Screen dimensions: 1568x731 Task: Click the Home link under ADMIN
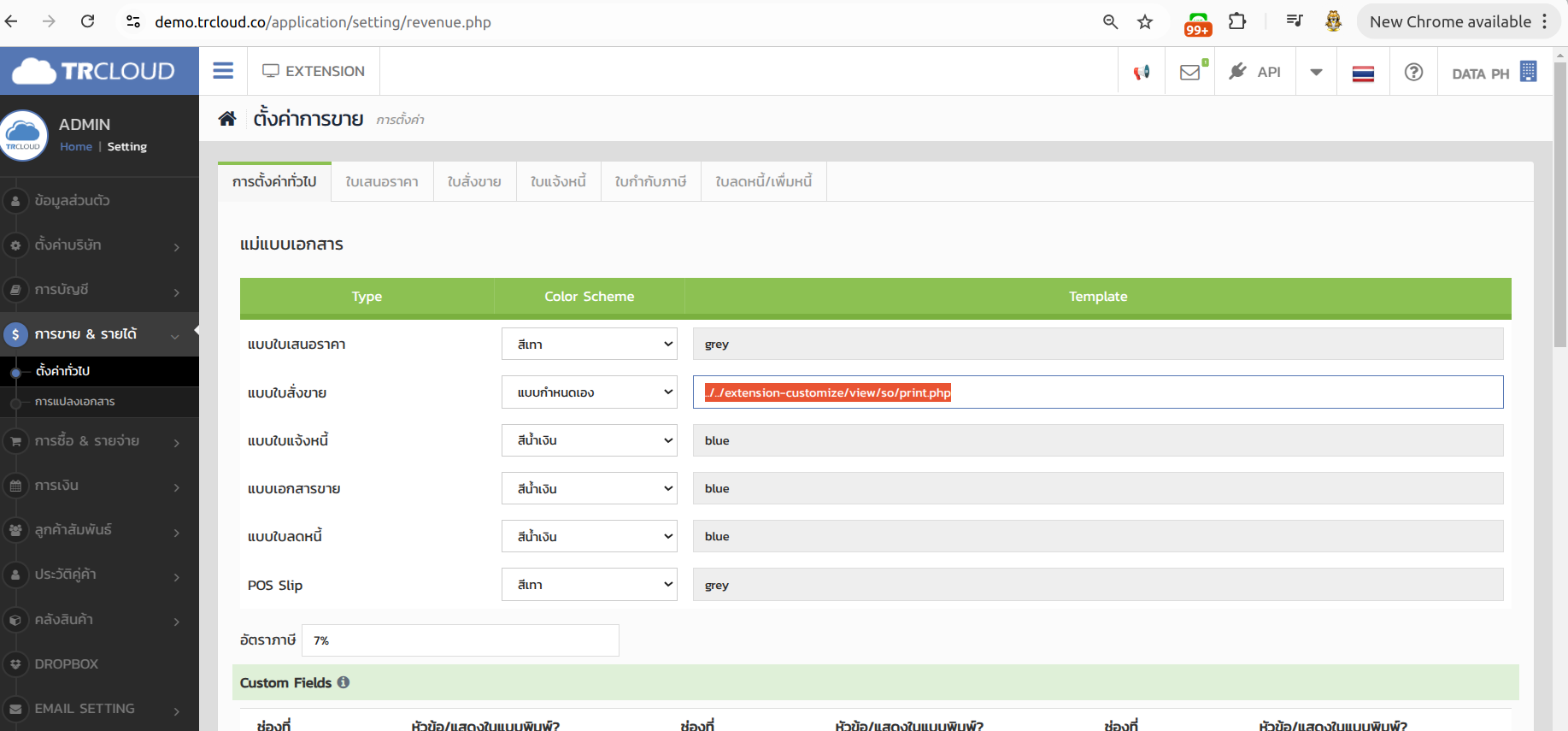tap(76, 147)
